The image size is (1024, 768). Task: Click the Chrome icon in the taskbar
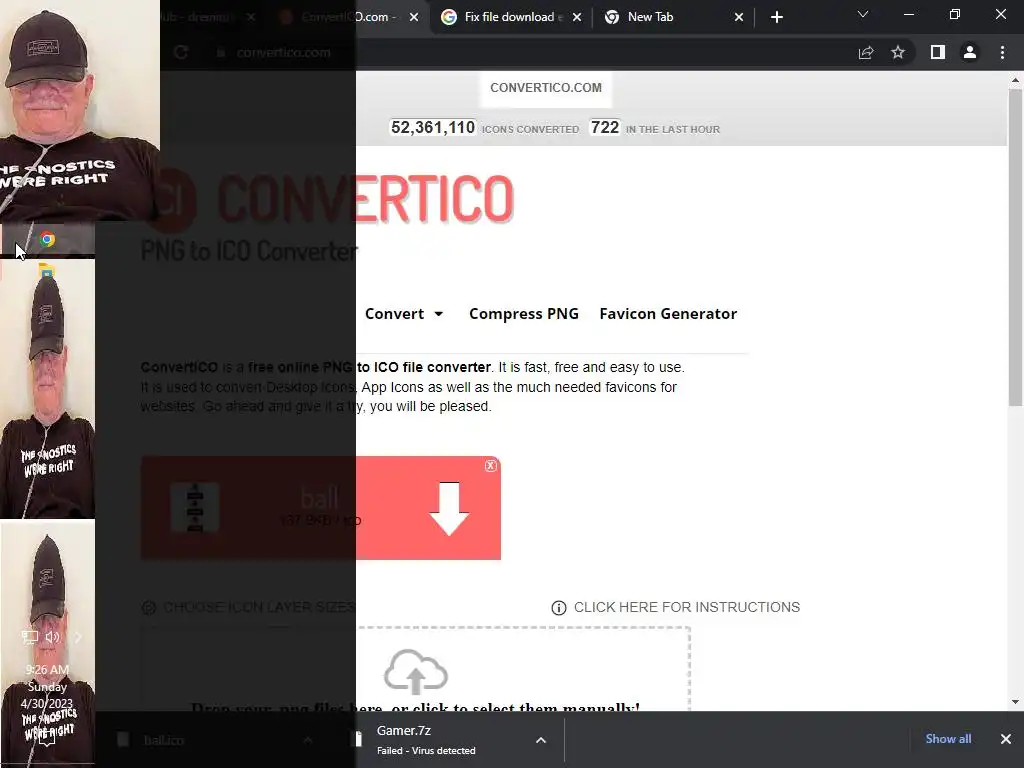pos(47,240)
